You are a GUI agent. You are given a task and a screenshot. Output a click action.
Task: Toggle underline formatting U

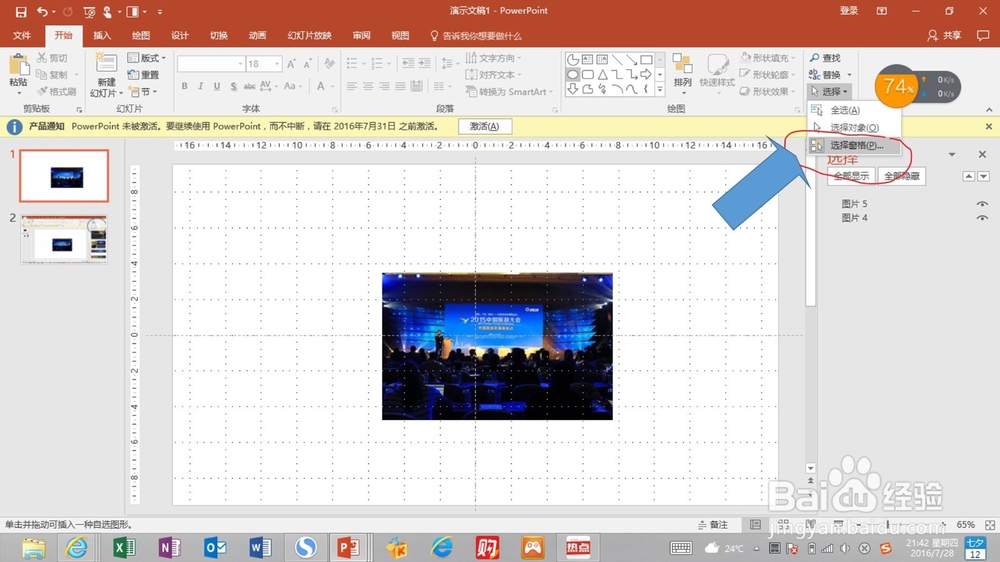click(217, 86)
